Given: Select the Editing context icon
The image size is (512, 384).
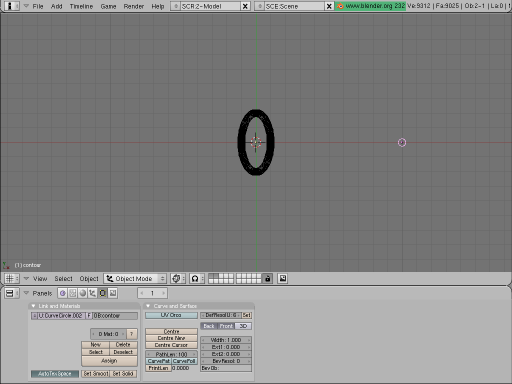Looking at the screenshot, I should pos(102,293).
